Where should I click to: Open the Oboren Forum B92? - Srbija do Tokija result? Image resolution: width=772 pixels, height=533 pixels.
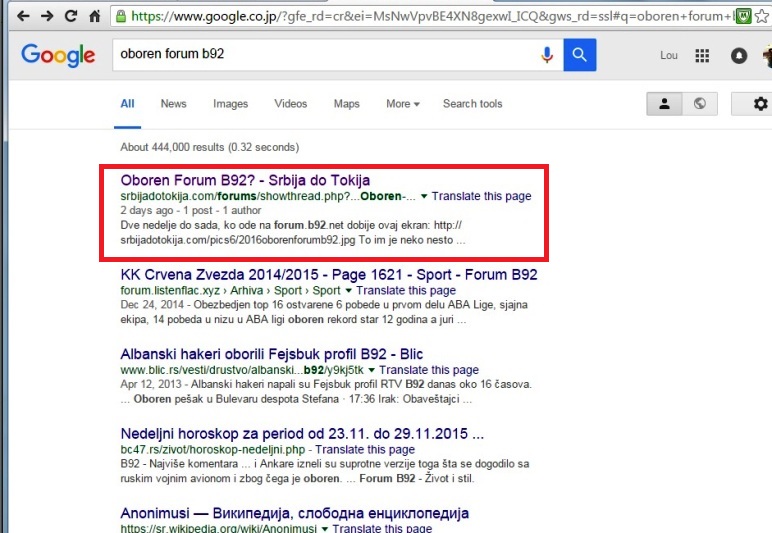pos(245,180)
